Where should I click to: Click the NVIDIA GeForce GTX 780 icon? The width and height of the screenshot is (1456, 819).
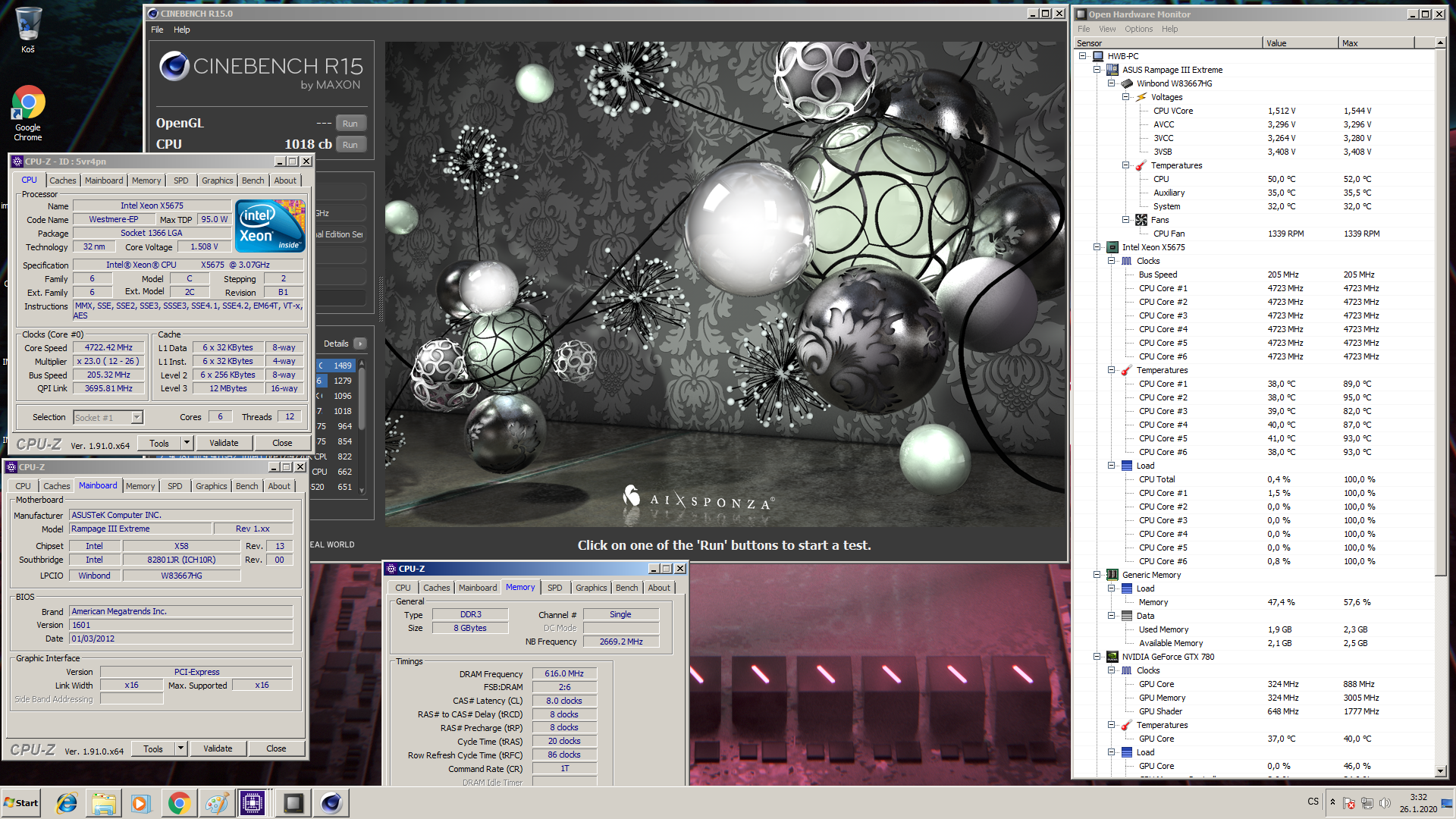pyautogui.click(x=1112, y=657)
